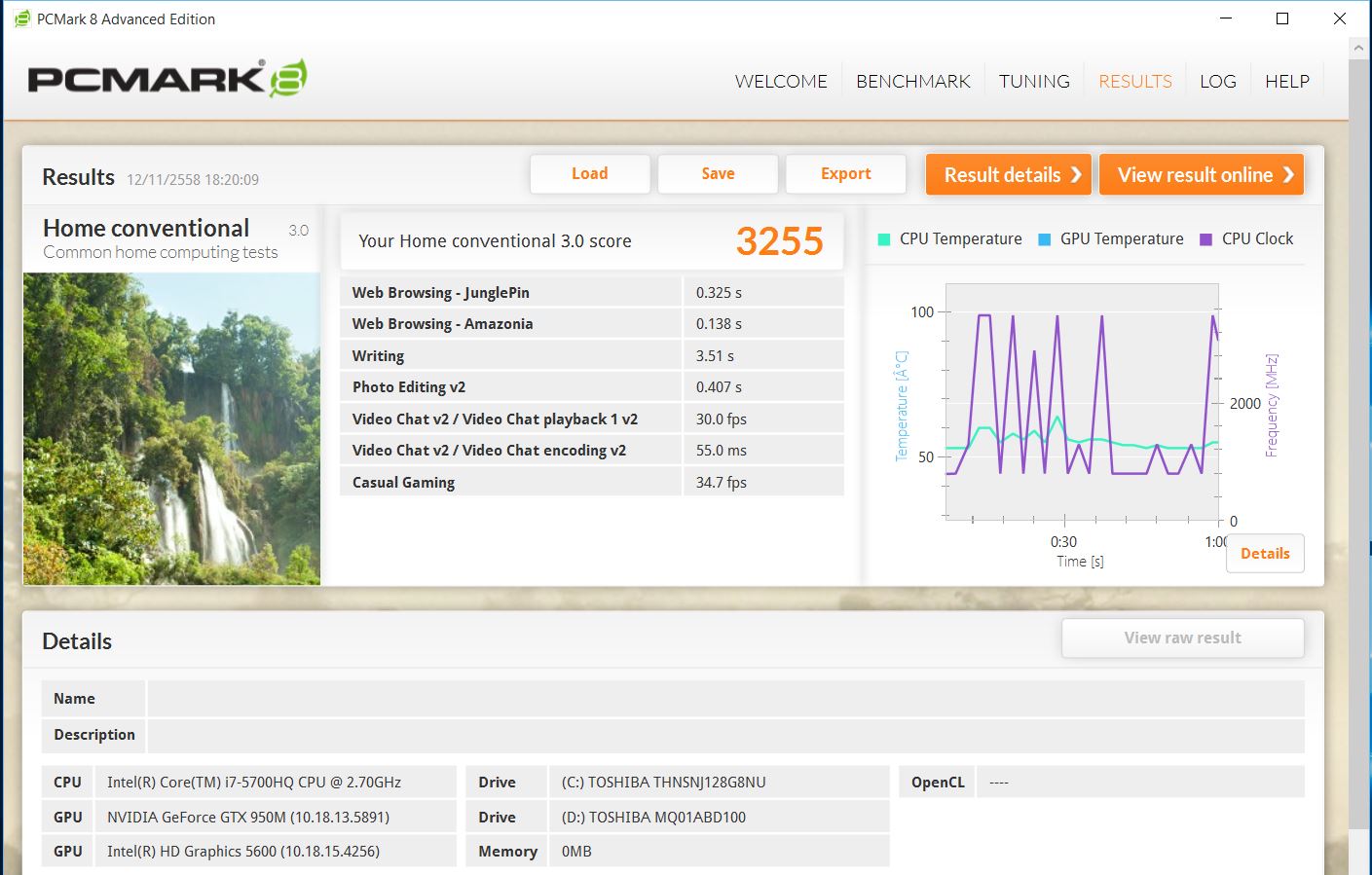
Task: Open the HELP tab
Action: (x=1287, y=82)
